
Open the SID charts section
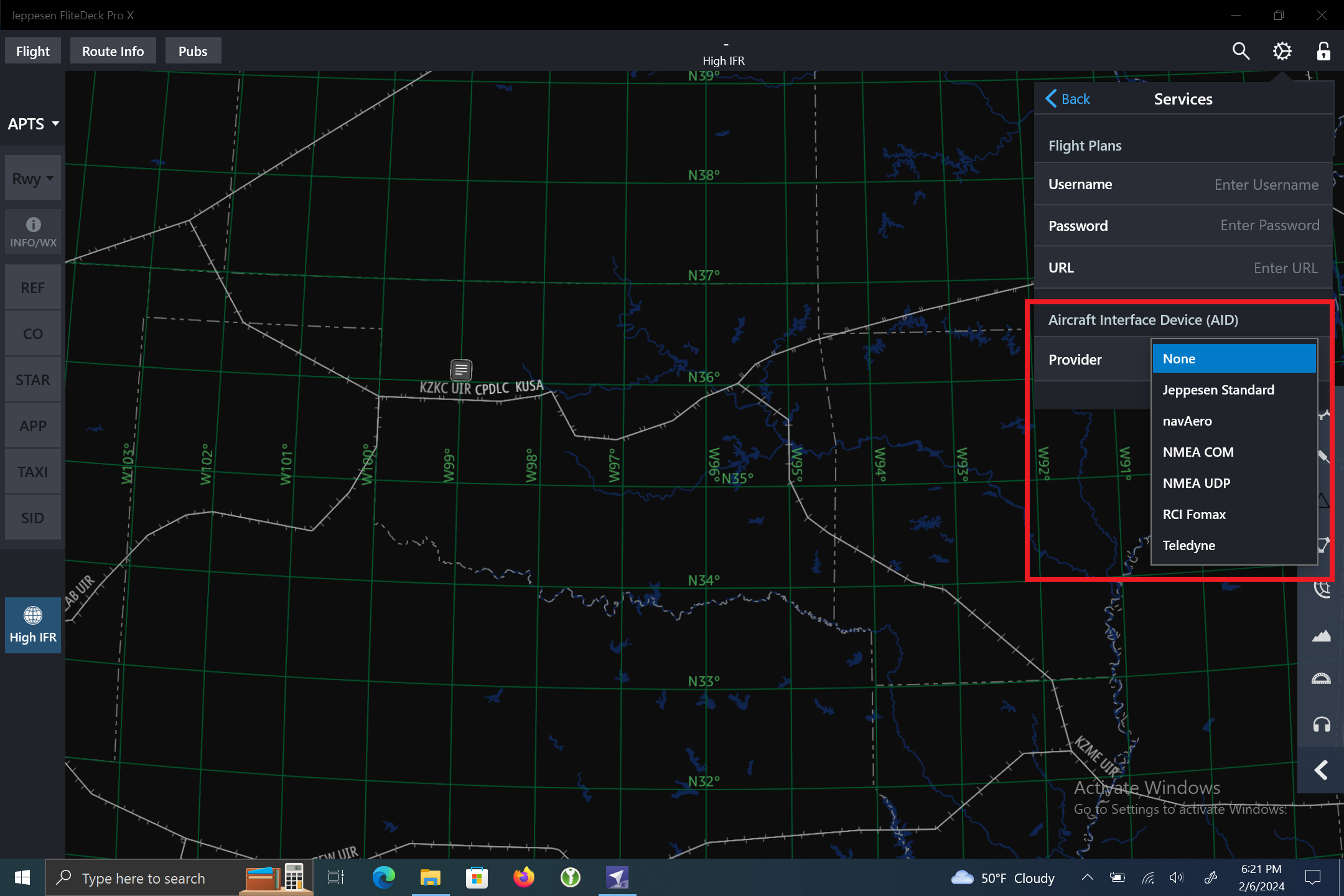(x=33, y=518)
